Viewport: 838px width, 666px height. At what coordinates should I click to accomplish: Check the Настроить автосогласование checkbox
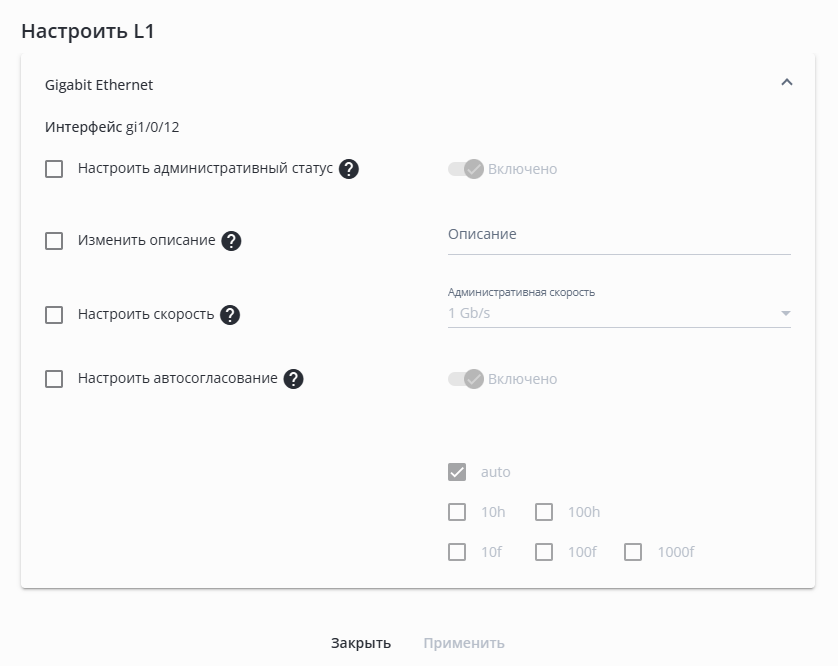pyautogui.click(x=54, y=379)
